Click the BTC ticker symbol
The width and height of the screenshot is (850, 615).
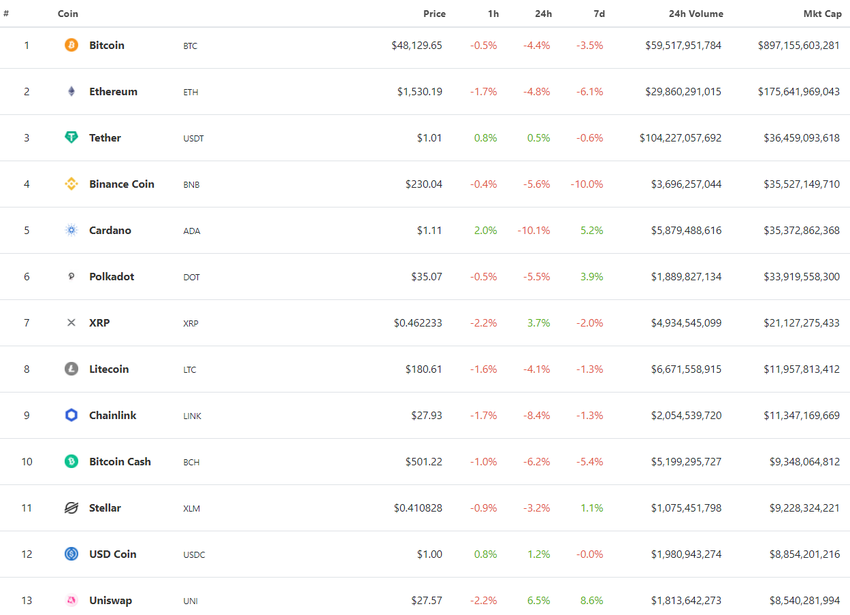click(190, 46)
